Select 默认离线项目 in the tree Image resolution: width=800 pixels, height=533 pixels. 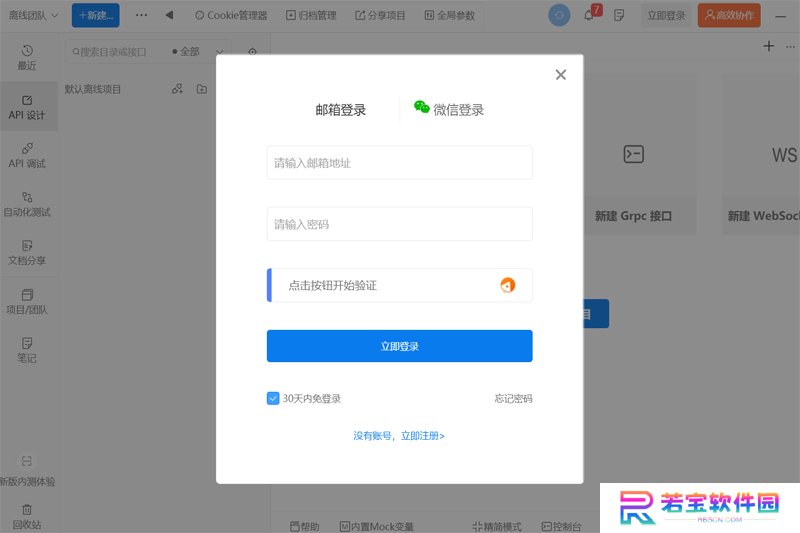point(93,89)
